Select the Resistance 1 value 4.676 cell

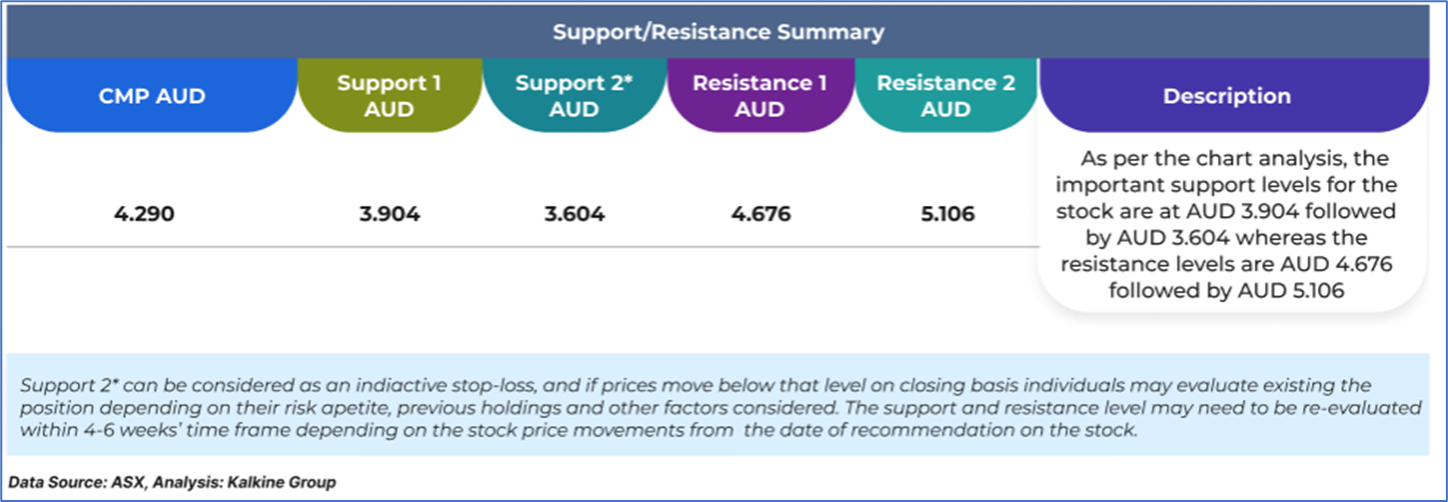coord(760,214)
